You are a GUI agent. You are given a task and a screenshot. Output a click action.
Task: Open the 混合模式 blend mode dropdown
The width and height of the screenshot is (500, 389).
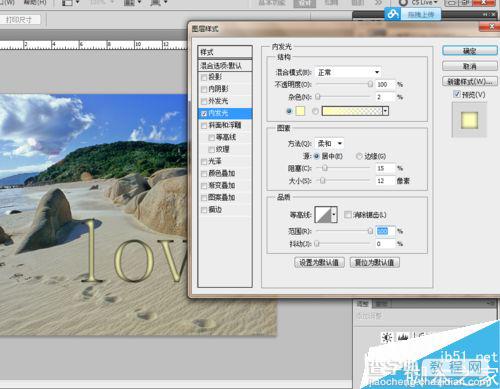click(348, 72)
